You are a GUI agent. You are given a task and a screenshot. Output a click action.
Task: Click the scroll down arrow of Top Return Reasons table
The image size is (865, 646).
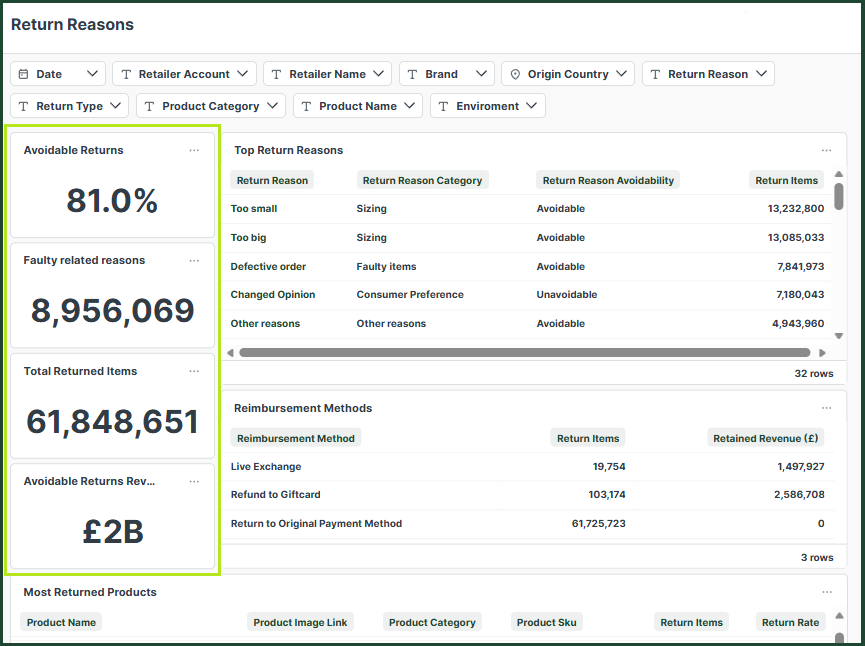click(839, 335)
